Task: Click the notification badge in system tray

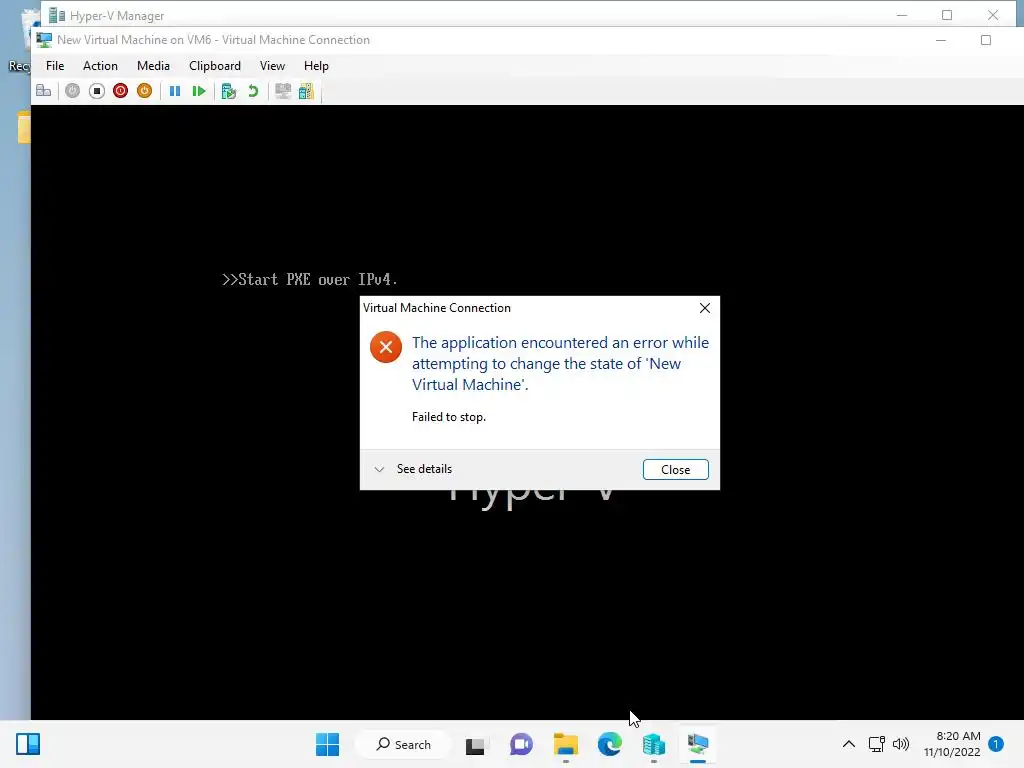Action: click(996, 743)
